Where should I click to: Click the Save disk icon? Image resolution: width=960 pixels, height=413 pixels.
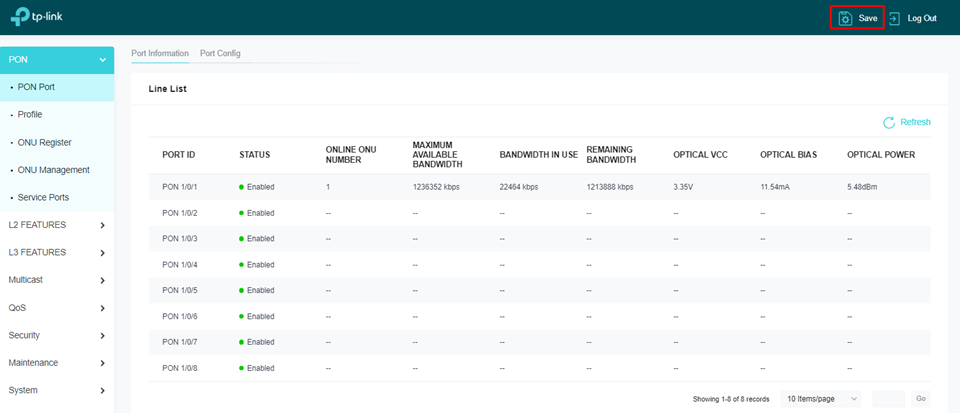845,18
